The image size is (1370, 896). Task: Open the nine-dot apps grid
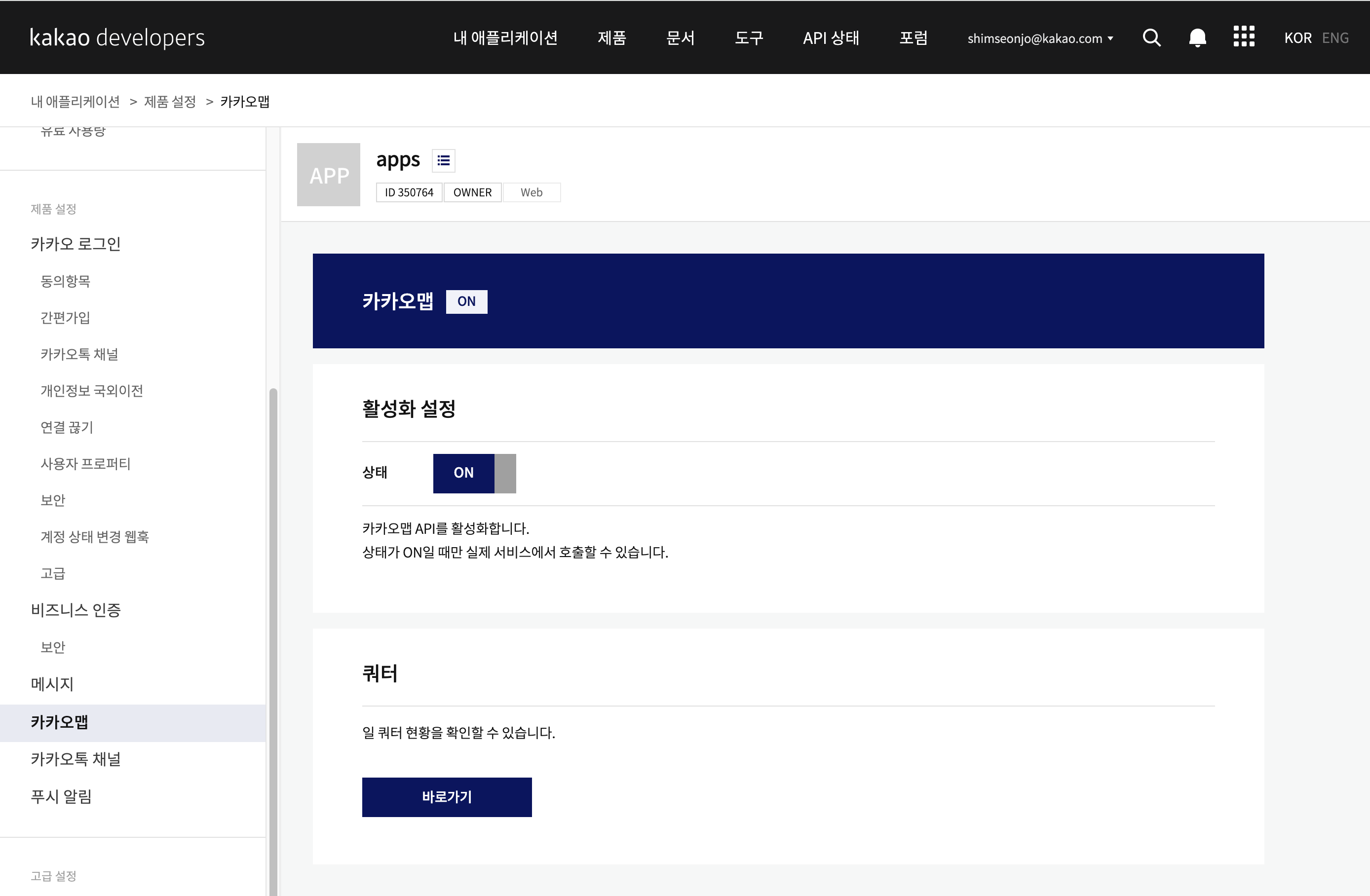[x=1243, y=37]
